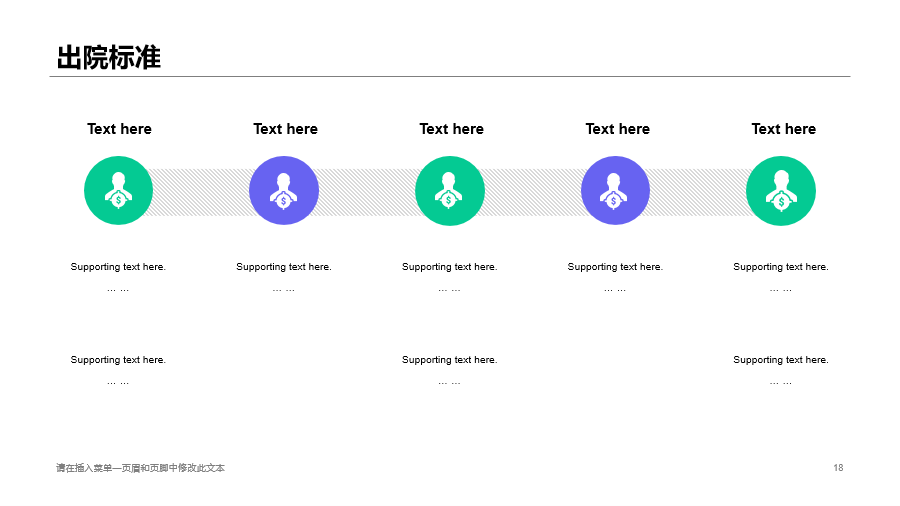Click the second purple person-money icon circle
The height and width of the screenshot is (506, 900).
(x=615, y=190)
